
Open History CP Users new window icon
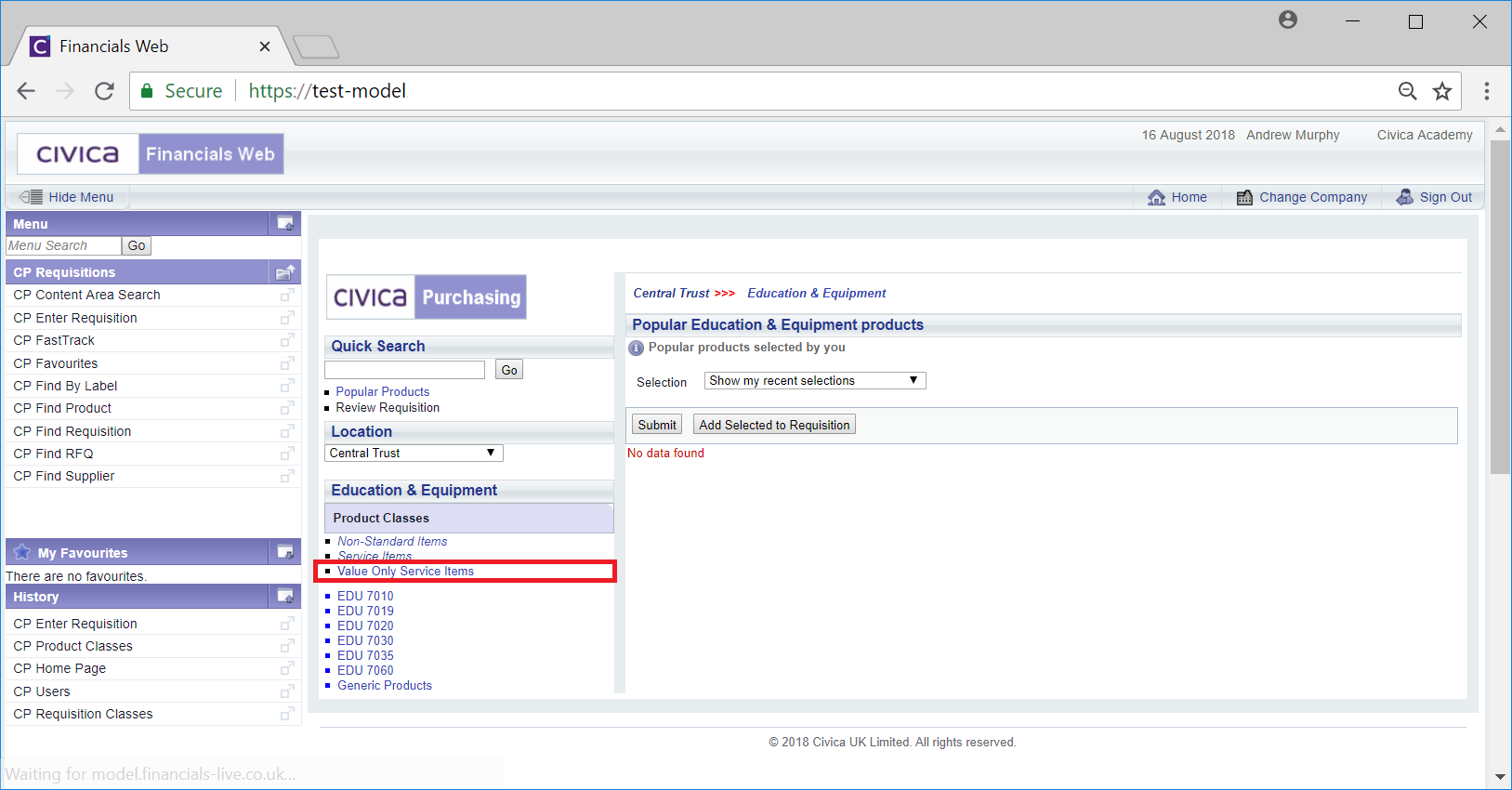tap(287, 691)
